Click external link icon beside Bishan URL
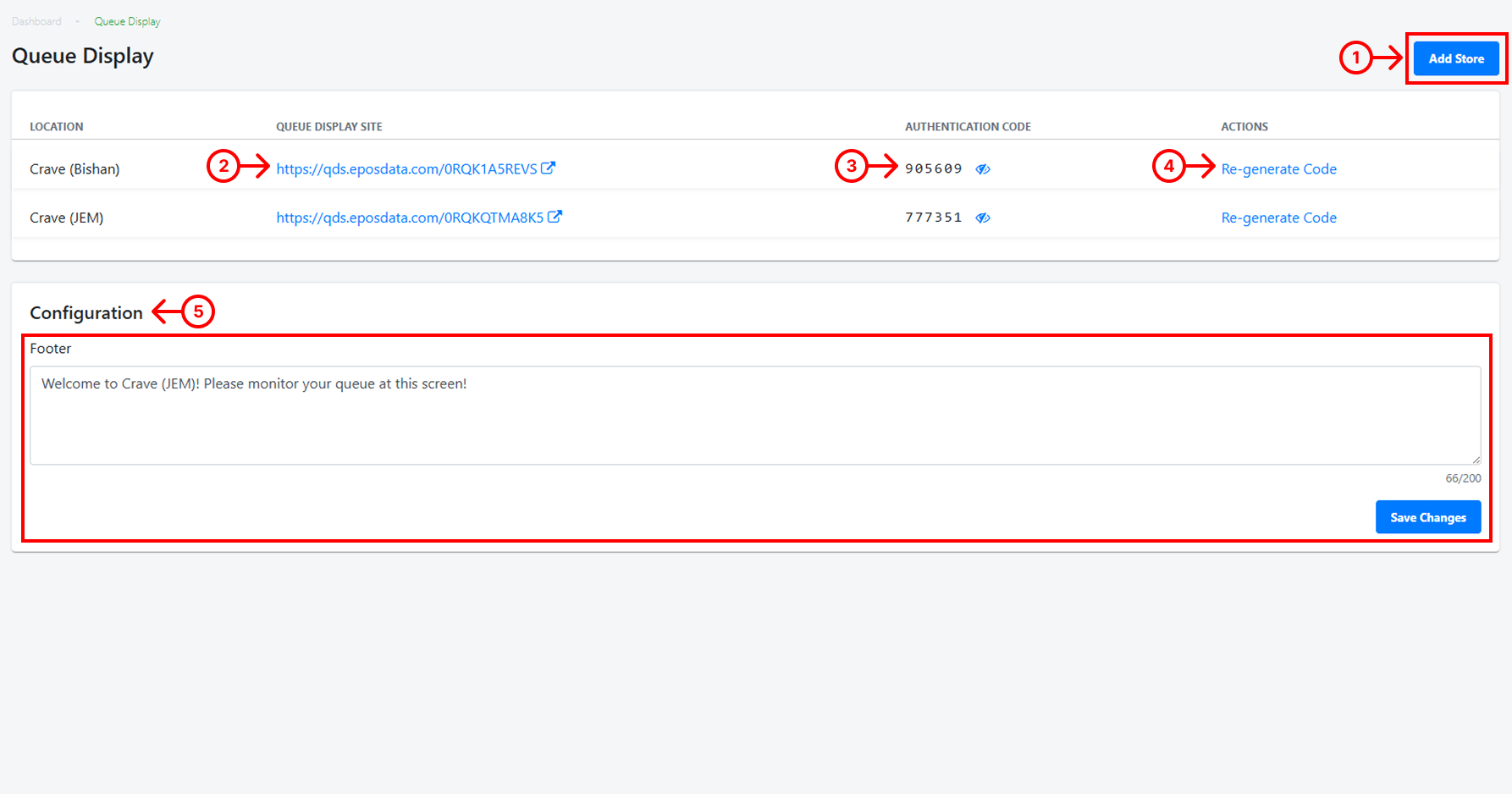The height and width of the screenshot is (794, 1512). tap(549, 168)
